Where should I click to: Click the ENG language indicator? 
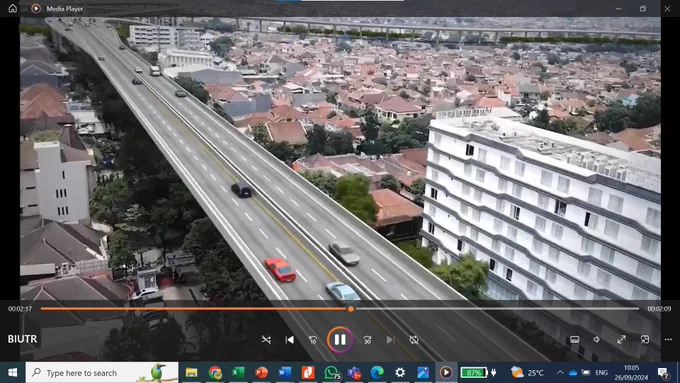coord(602,373)
